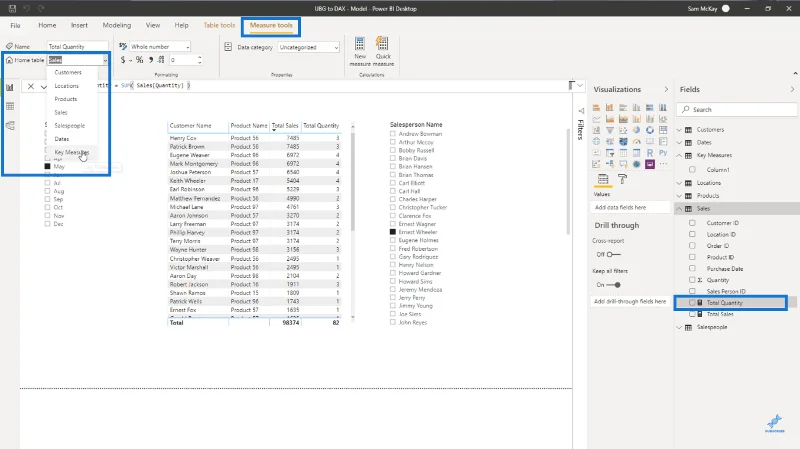800x449 pixels.
Task: Open the File menu
Action: [x=15, y=25]
